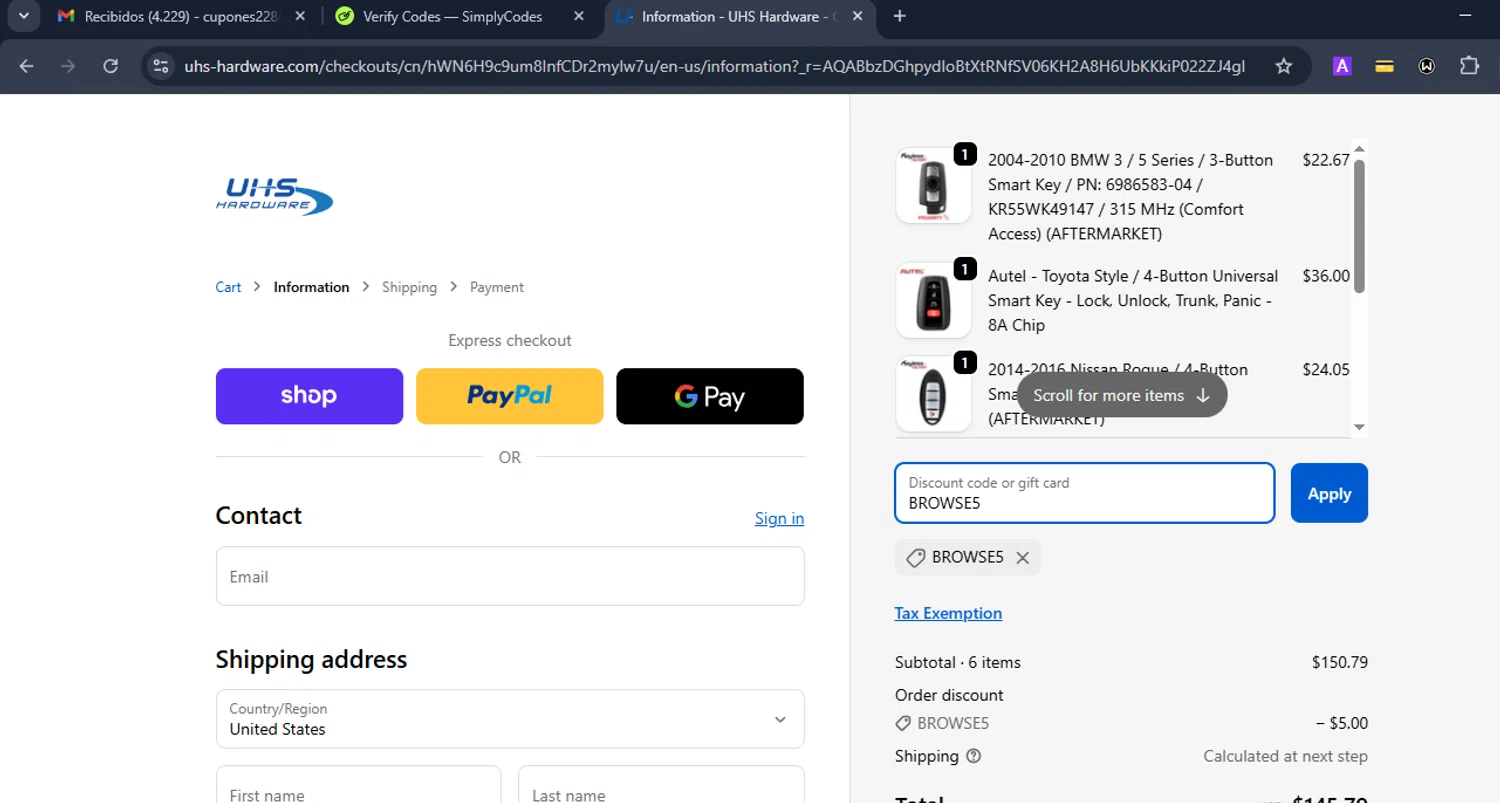Open a new browser tab
The width and height of the screenshot is (1500, 803).
[x=899, y=16]
